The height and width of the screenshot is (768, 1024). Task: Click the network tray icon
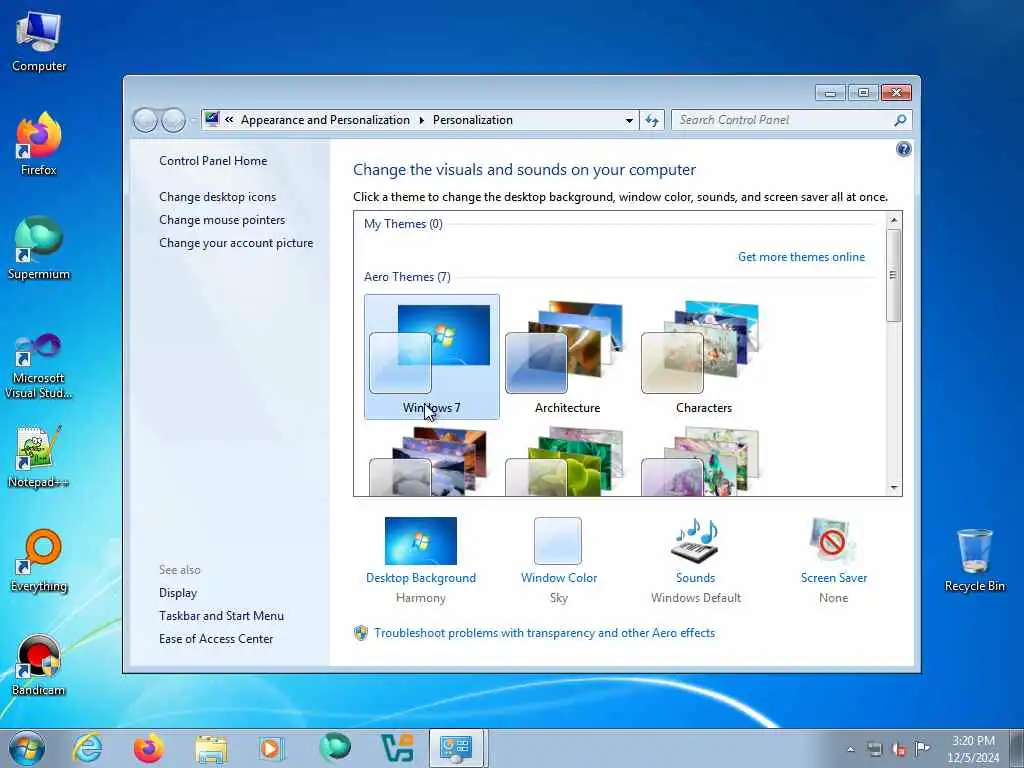tap(874, 749)
